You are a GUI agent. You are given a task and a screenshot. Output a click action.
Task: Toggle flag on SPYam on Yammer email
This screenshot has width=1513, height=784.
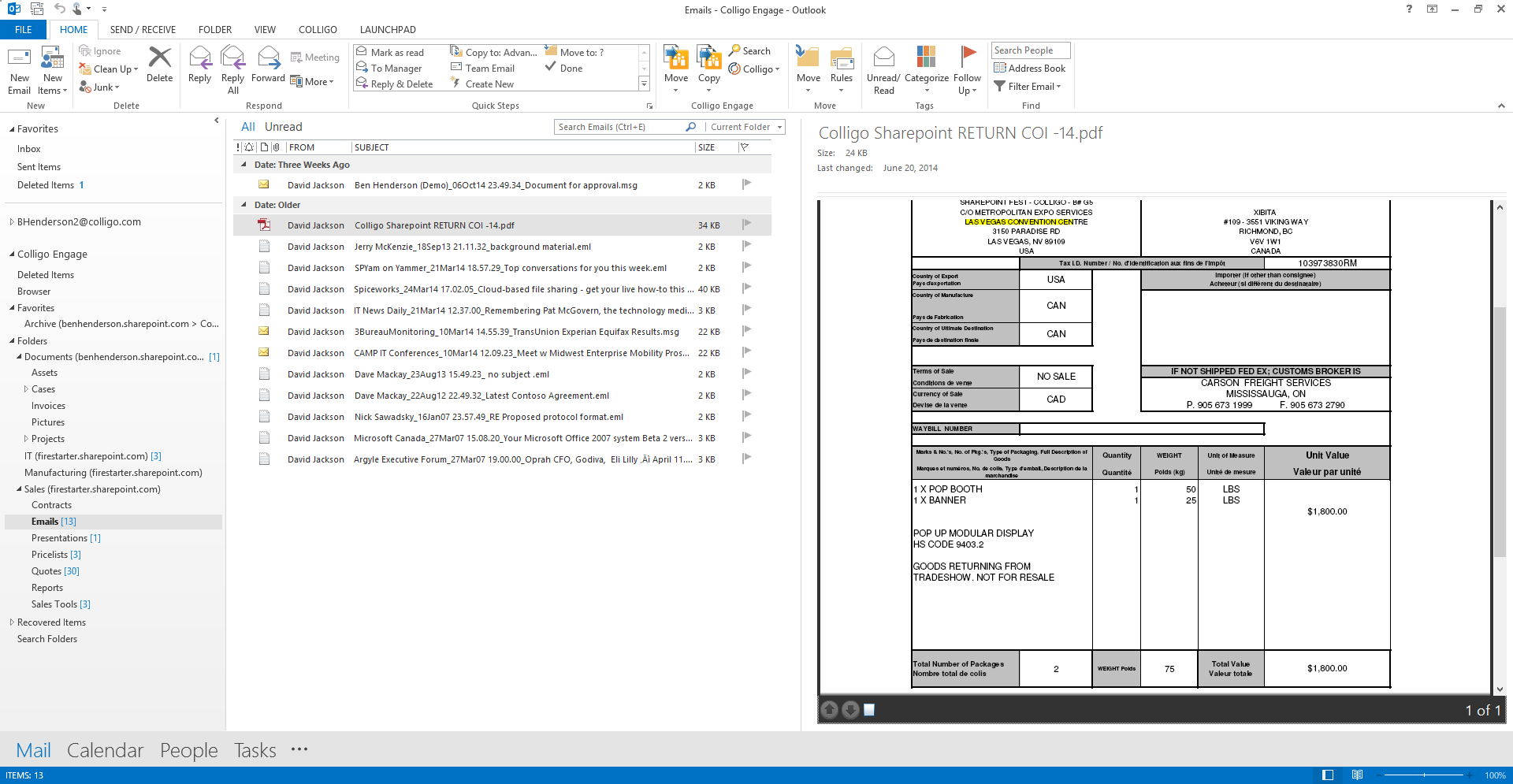coord(746,267)
